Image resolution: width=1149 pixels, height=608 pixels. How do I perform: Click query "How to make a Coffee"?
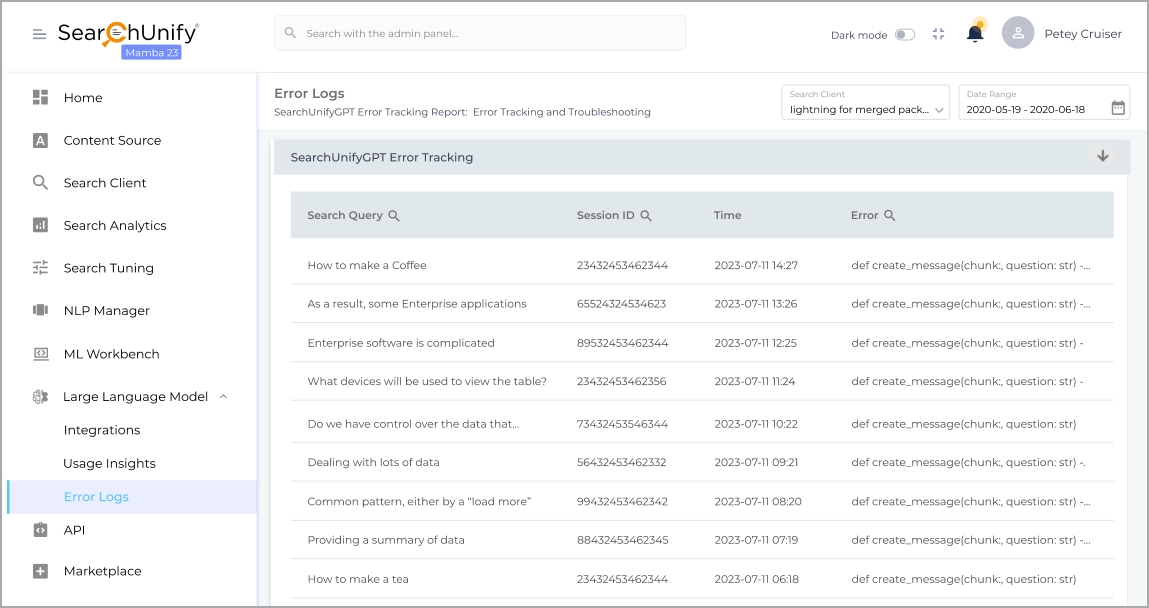[367, 265]
